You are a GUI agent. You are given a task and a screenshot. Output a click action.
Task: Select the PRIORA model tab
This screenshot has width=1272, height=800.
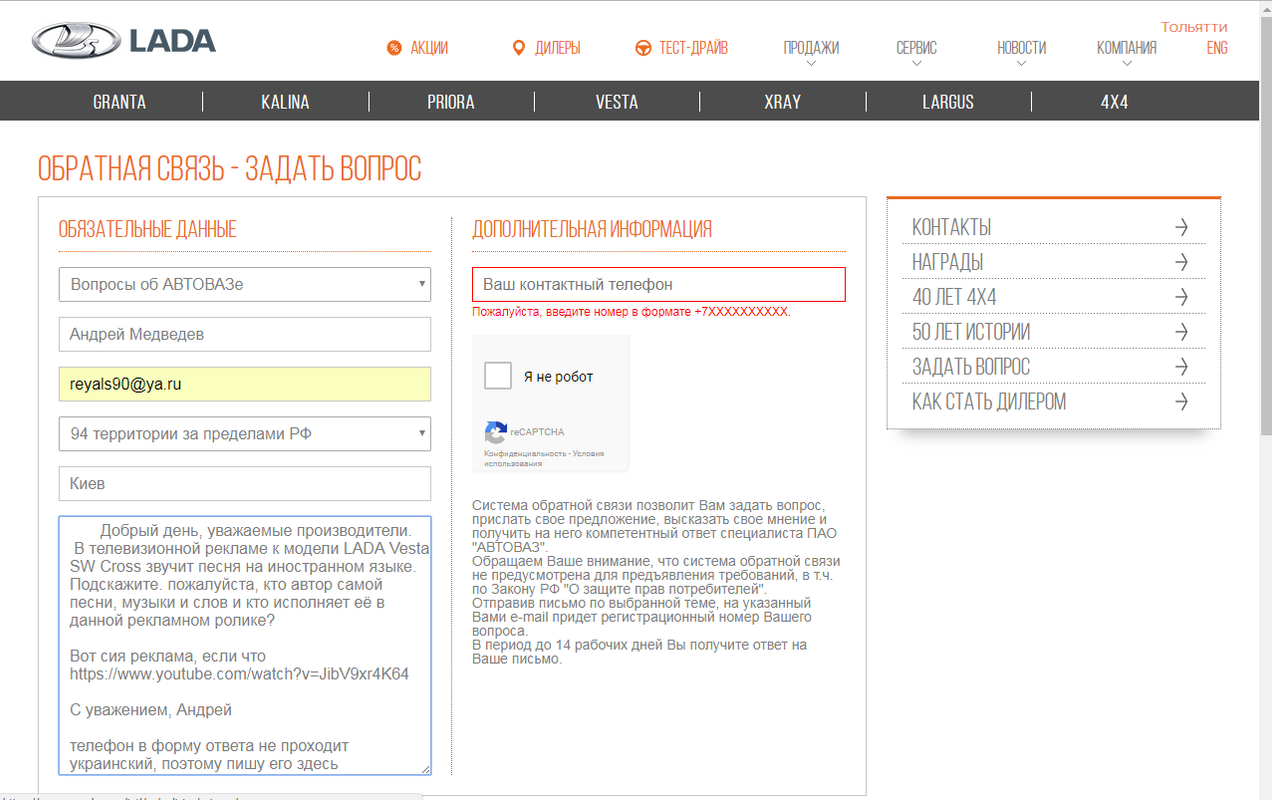(x=451, y=102)
